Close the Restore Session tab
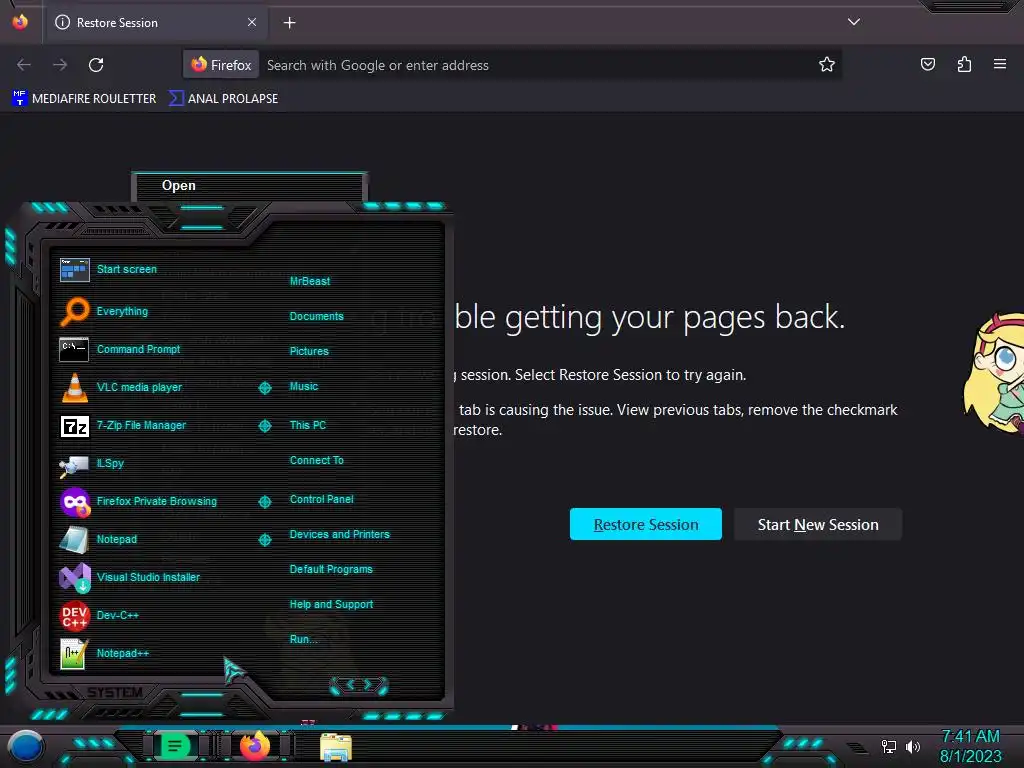Image resolution: width=1024 pixels, height=768 pixels. (x=251, y=22)
